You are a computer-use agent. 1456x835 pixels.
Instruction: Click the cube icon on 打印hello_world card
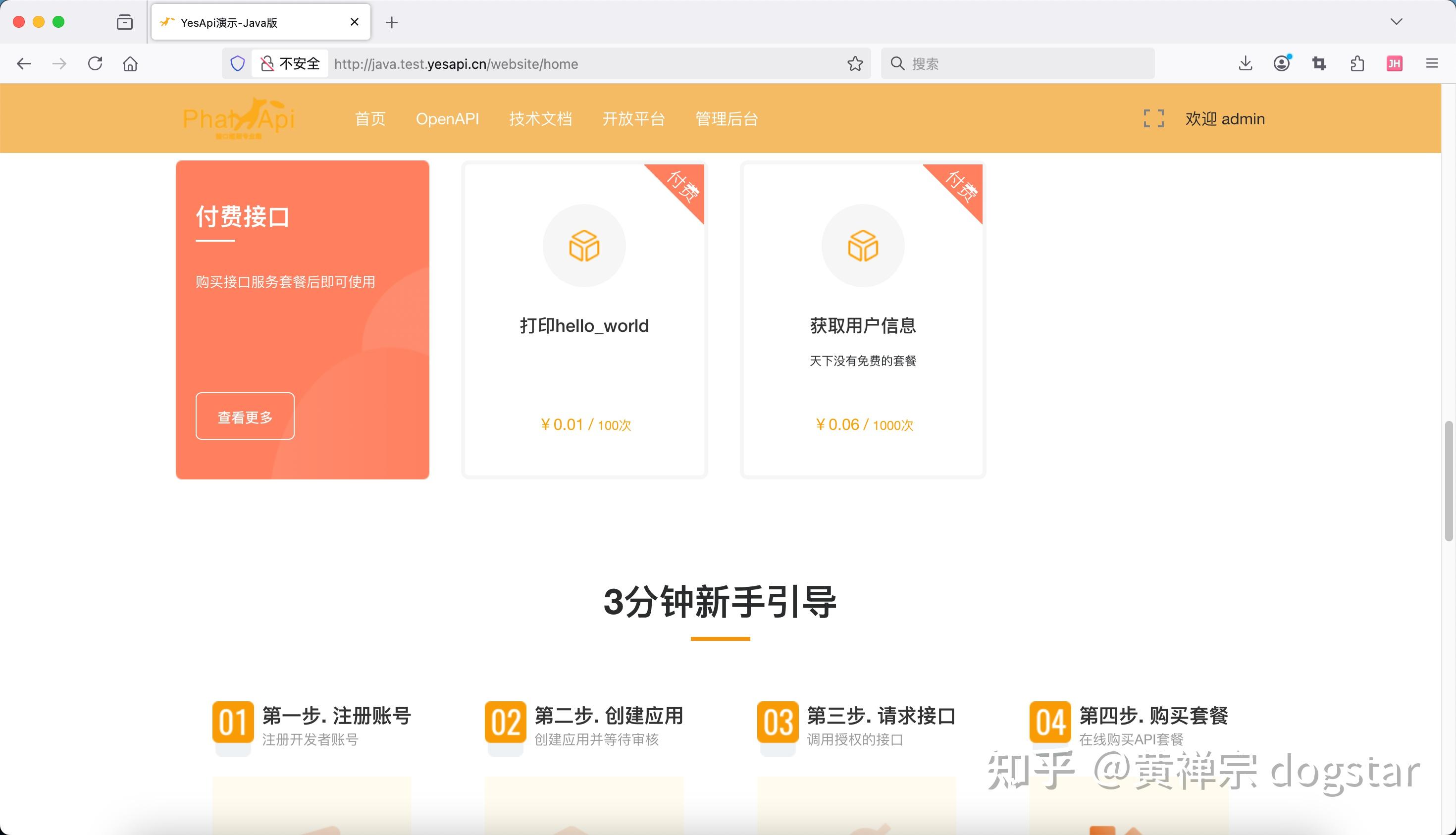coord(584,245)
